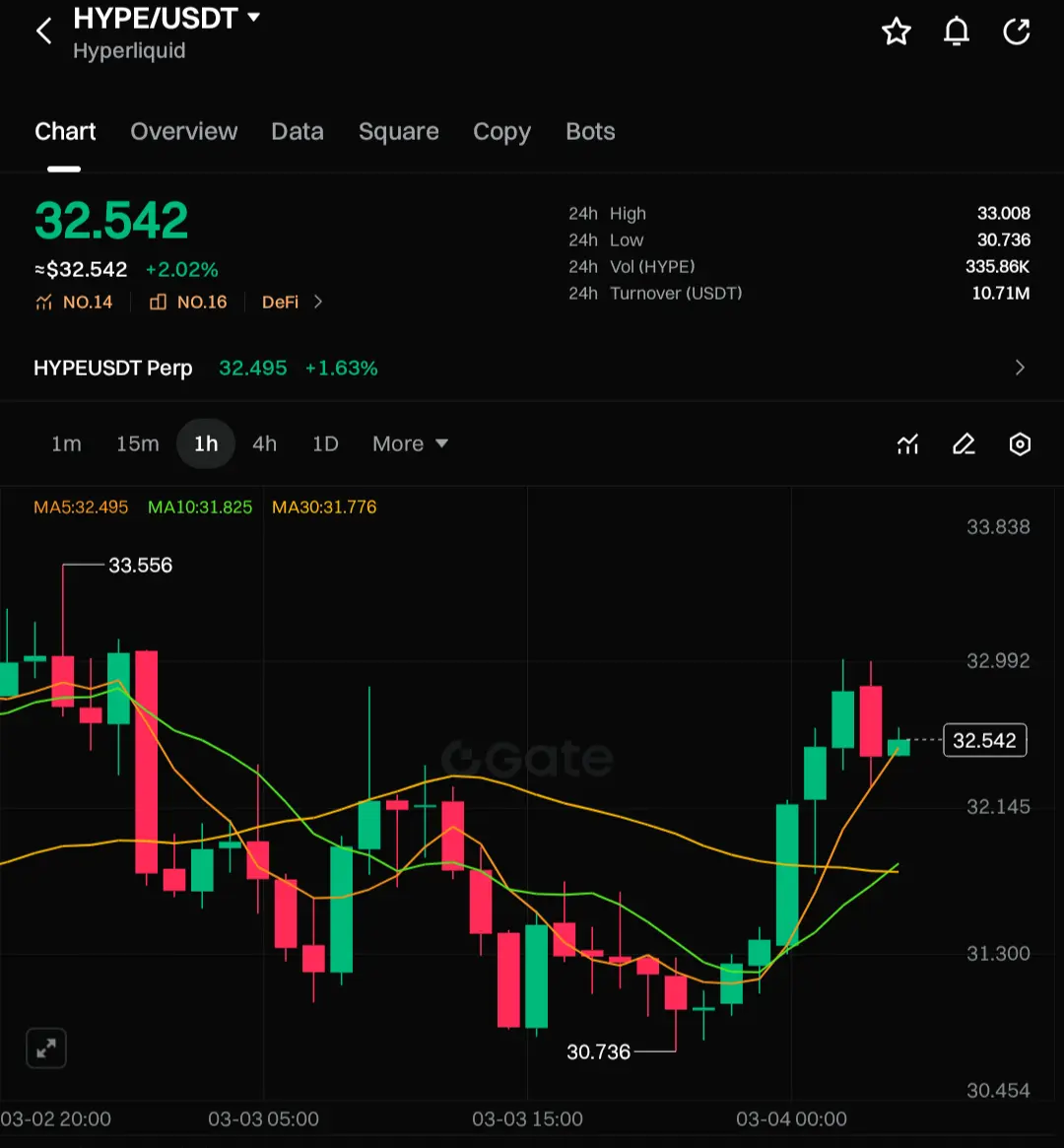Open the Square tab
This screenshot has height=1148, width=1064.
click(399, 131)
